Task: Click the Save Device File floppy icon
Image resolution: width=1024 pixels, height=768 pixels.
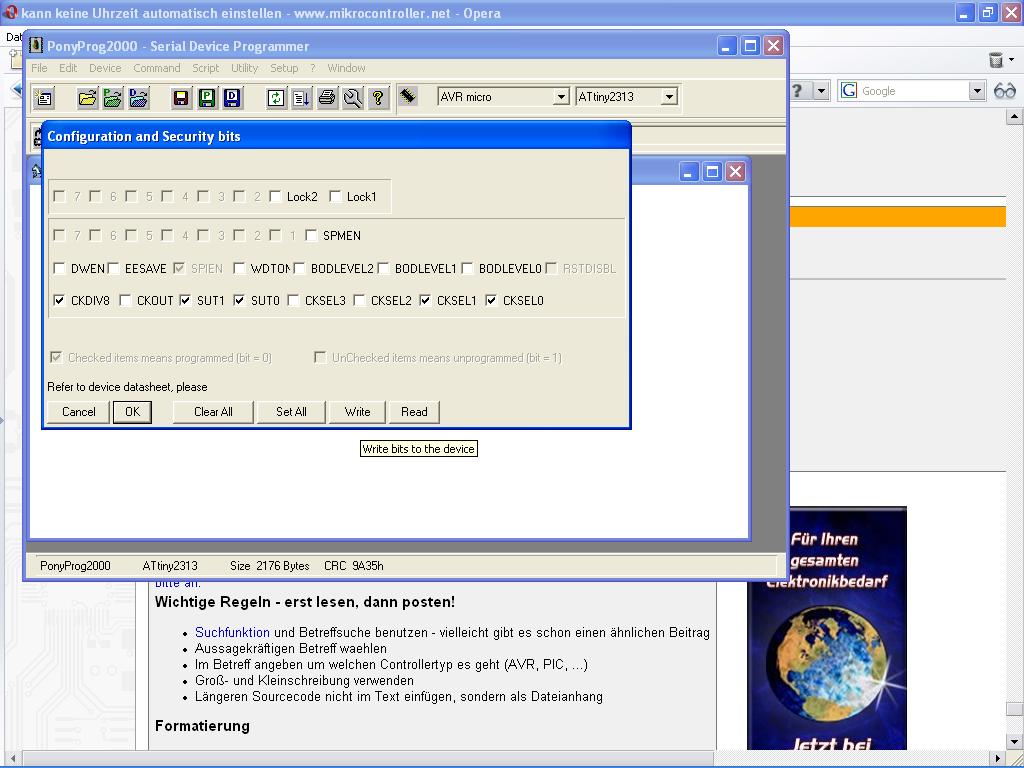Action: [181, 98]
